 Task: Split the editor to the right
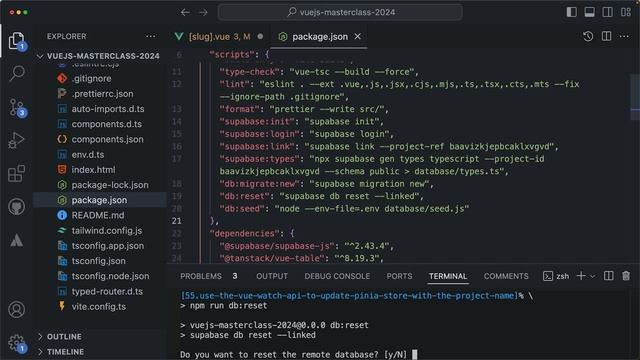point(607,36)
